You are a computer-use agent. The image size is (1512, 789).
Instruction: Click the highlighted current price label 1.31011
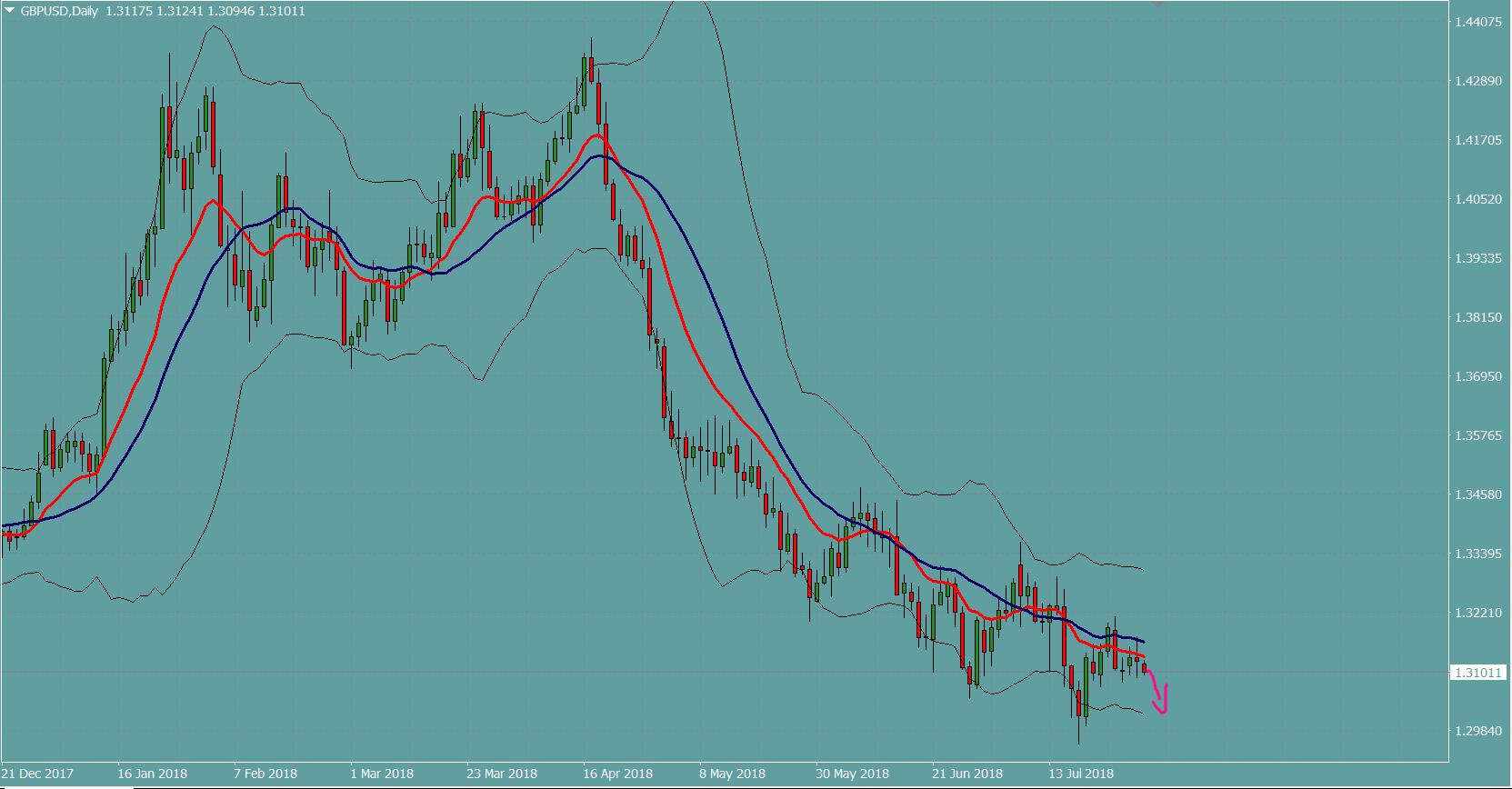click(1477, 673)
